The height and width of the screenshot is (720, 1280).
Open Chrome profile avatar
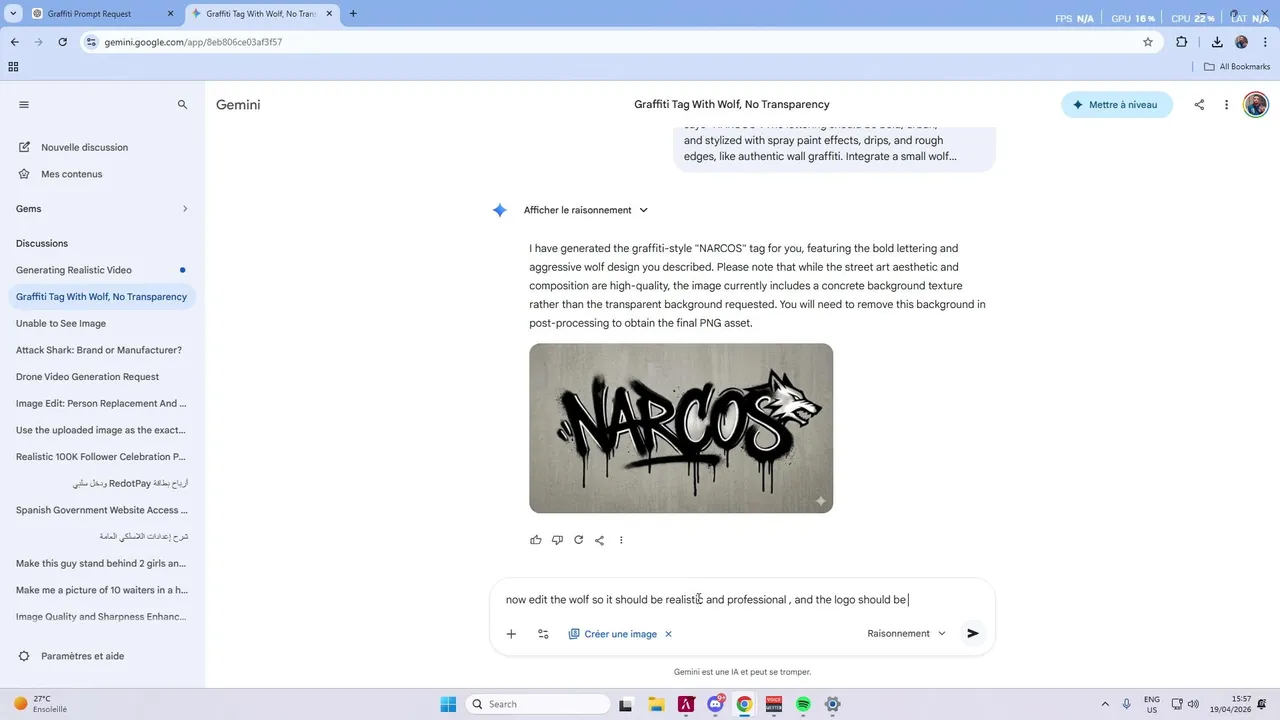(x=1242, y=42)
